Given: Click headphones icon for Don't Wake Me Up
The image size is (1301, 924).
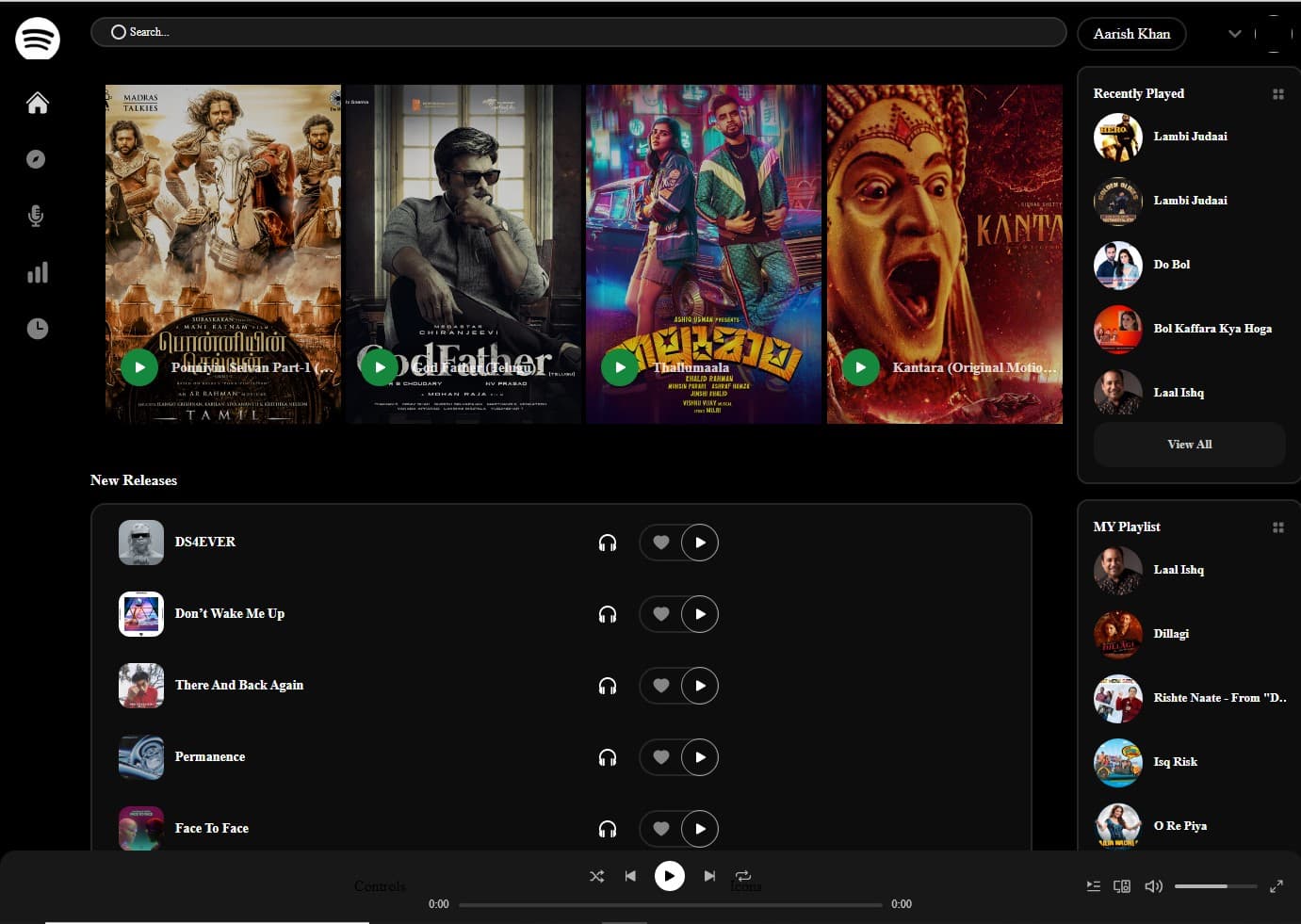Looking at the screenshot, I should [608, 614].
